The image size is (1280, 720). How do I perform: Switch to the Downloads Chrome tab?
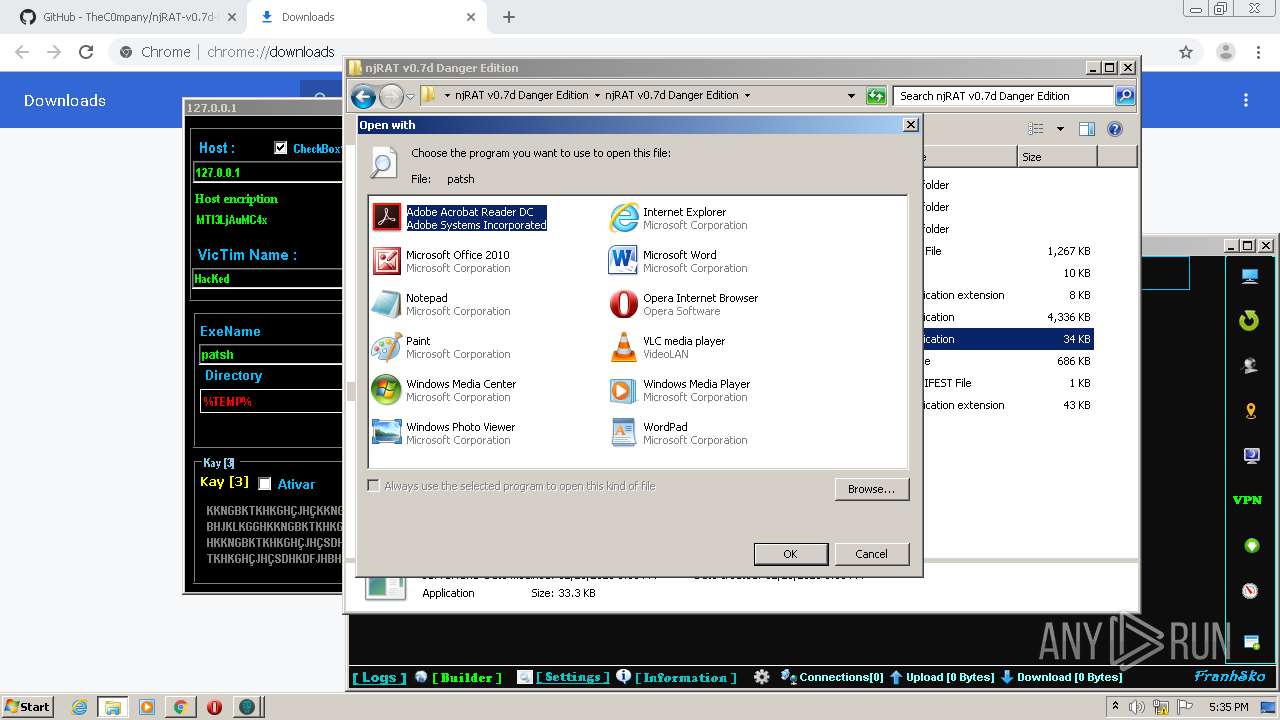coord(366,17)
